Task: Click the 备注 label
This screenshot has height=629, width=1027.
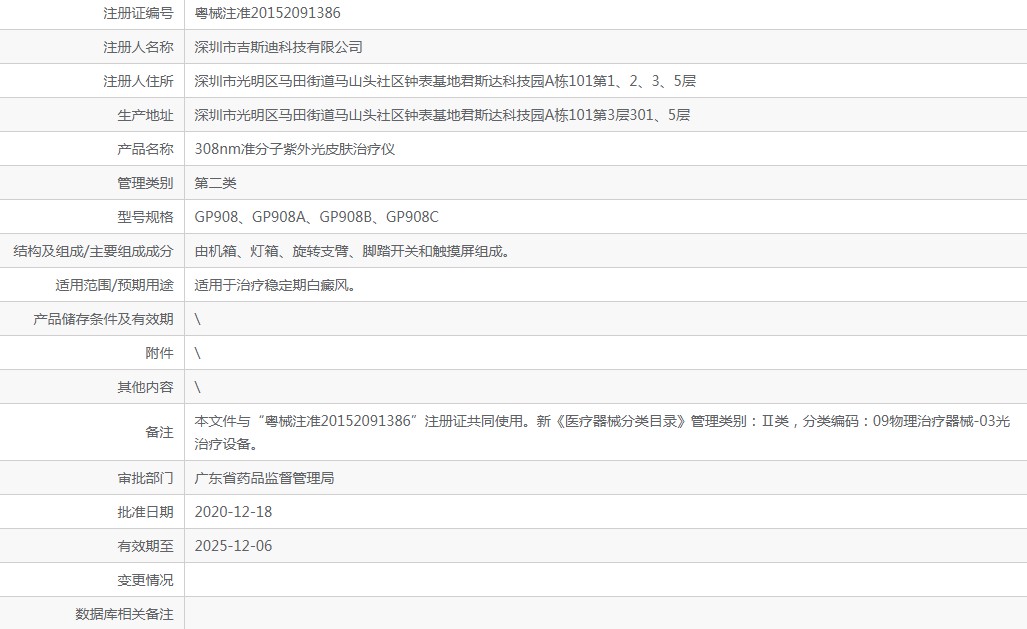Action: (159, 432)
